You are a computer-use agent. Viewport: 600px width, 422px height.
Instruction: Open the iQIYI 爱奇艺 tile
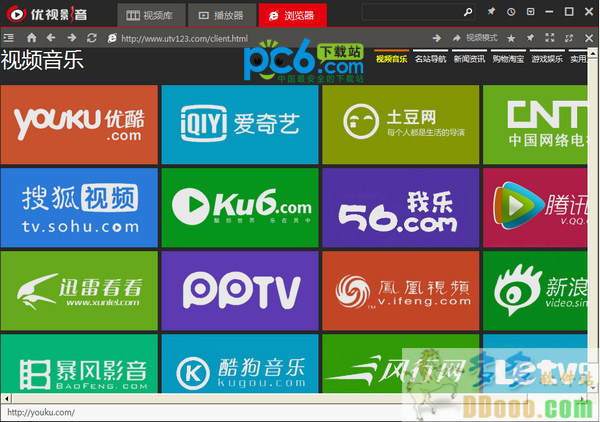click(x=240, y=125)
